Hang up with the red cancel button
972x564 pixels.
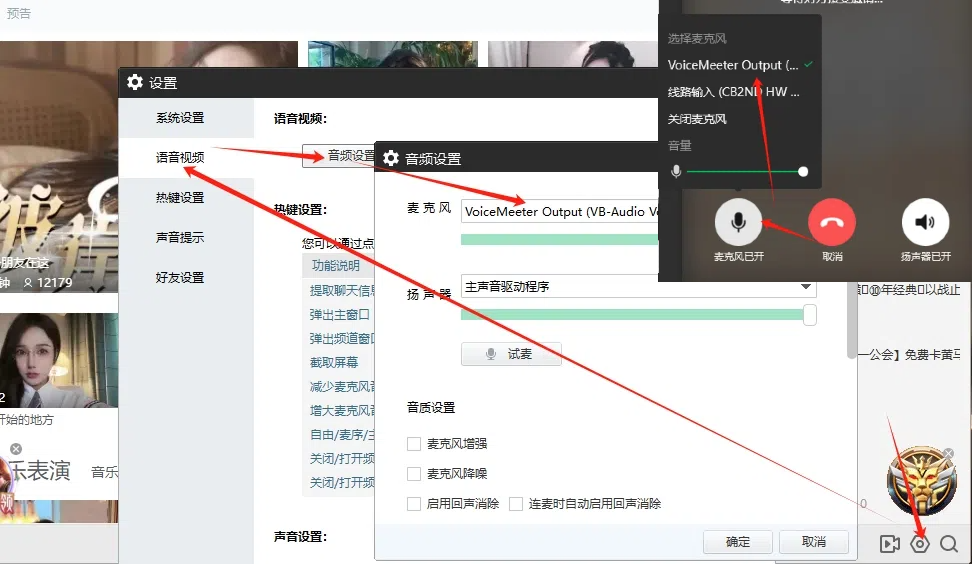tap(832, 223)
